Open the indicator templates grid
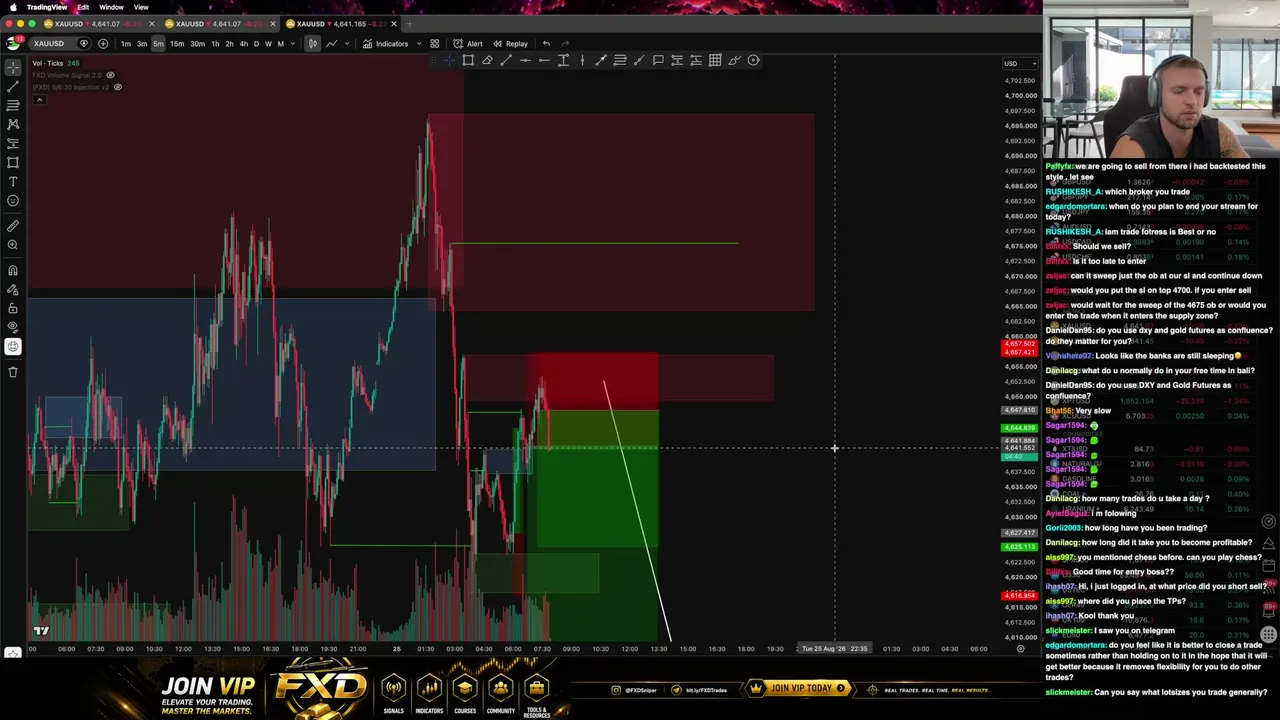Screen dimensions: 1280x720 (435, 44)
